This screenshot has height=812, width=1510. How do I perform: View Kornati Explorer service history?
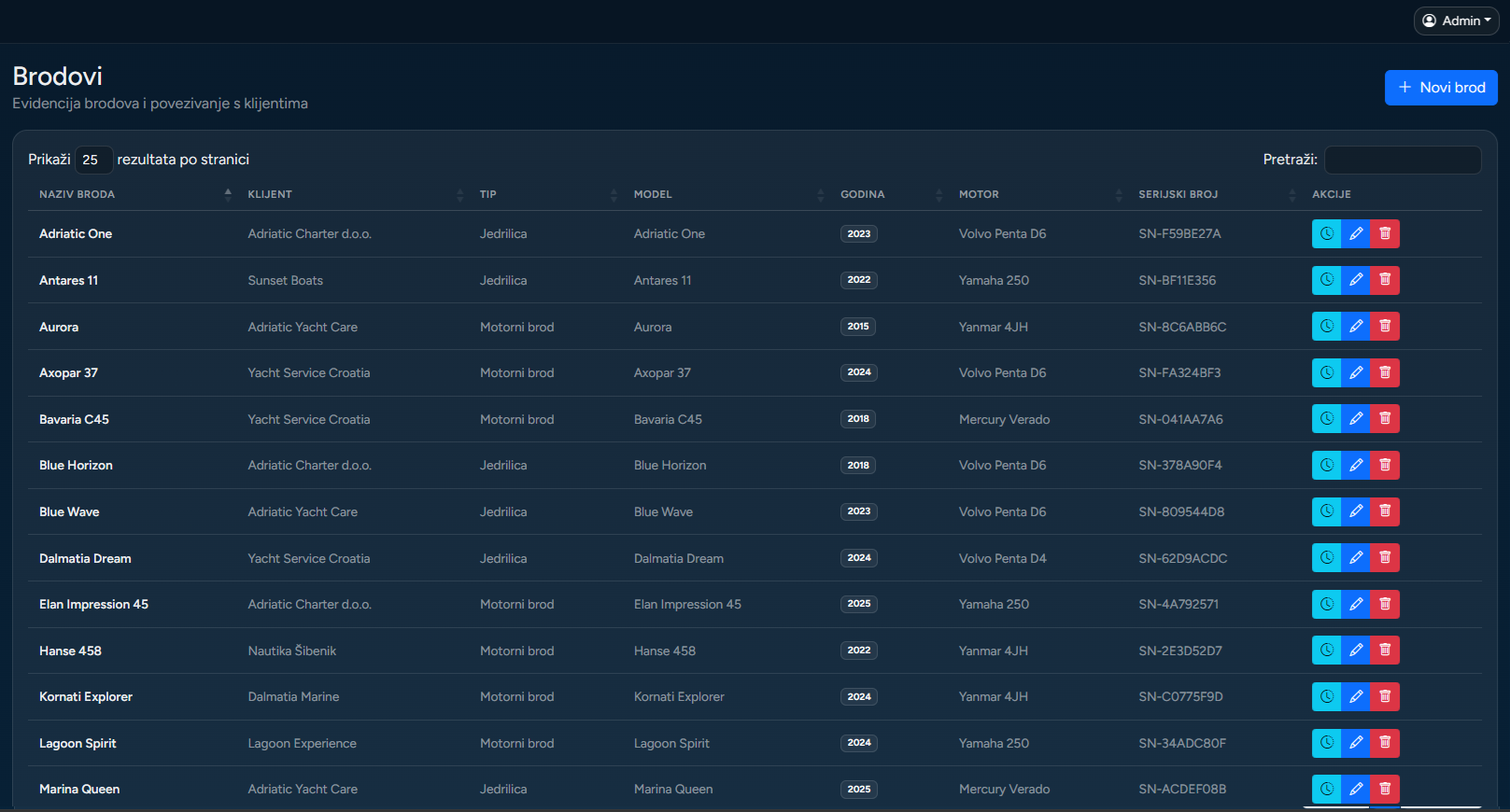1326,696
